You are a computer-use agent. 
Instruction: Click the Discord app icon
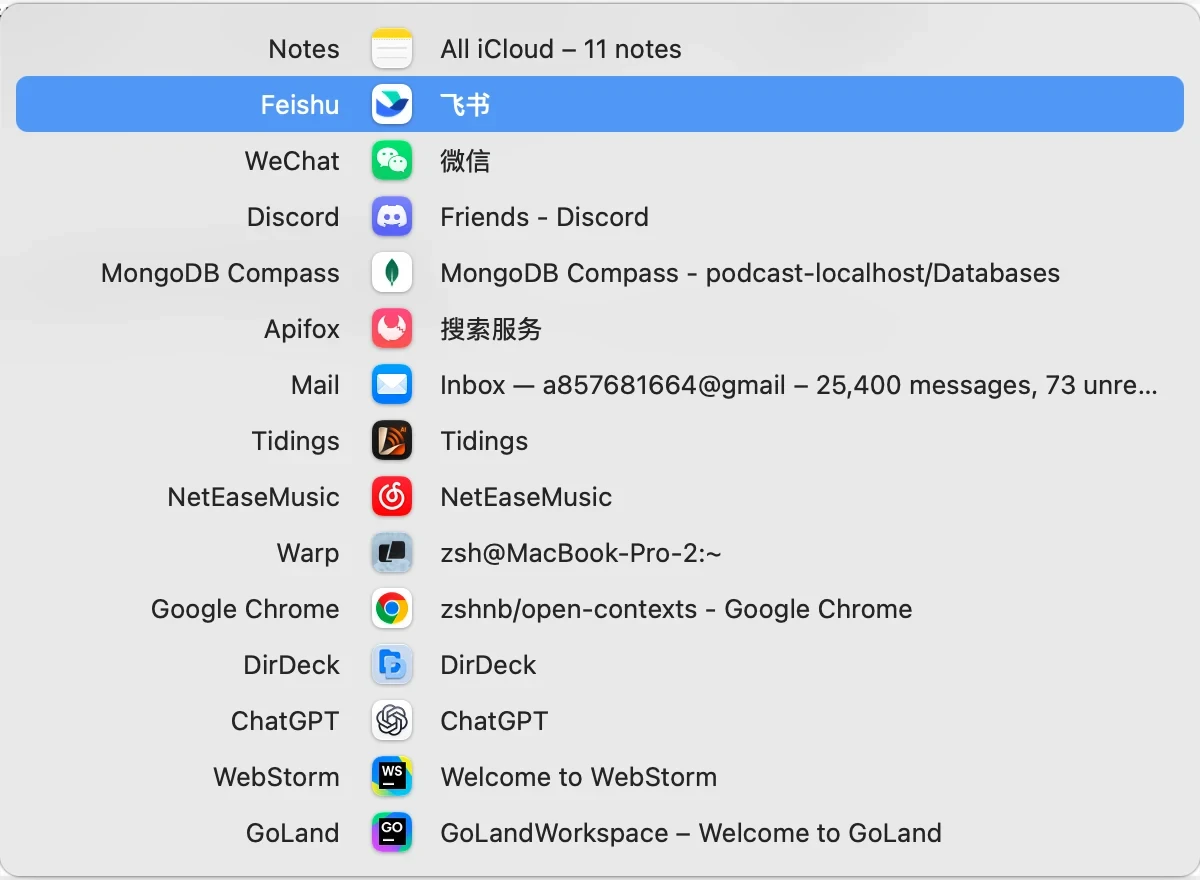pyautogui.click(x=392, y=217)
